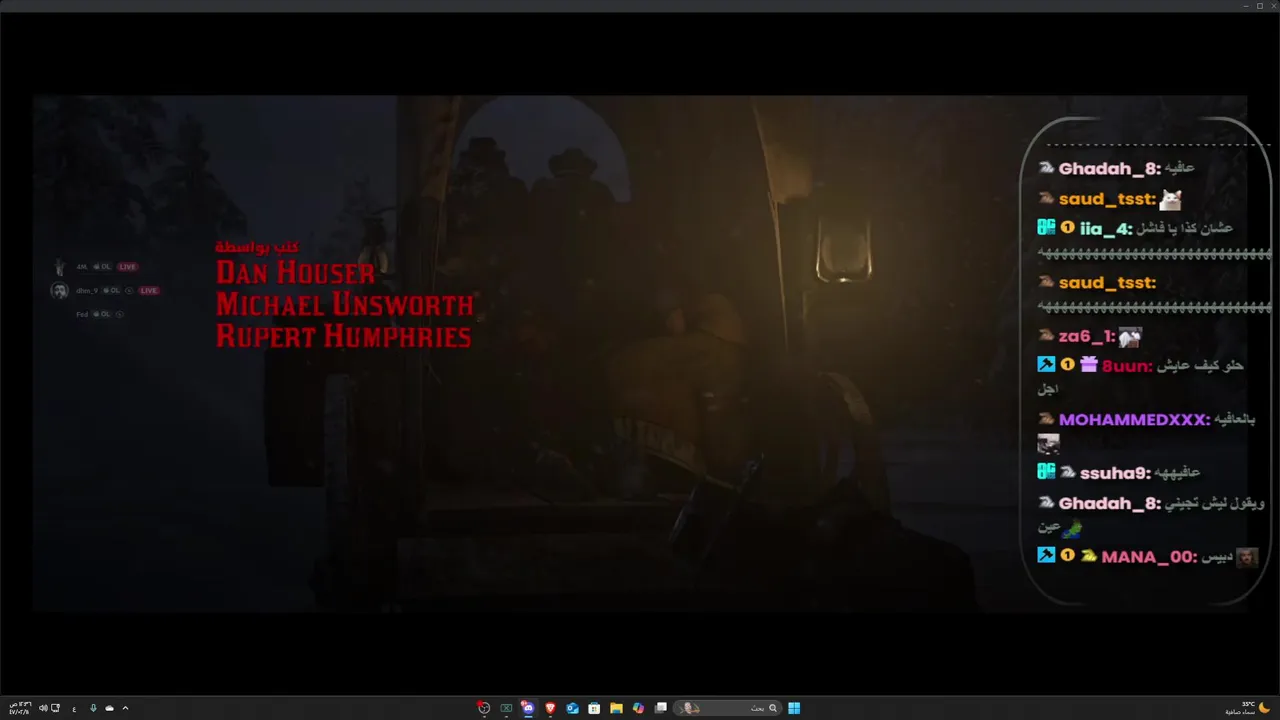Open the green download arrow tray icon
This screenshot has width=1280, height=720.
tap(93, 708)
